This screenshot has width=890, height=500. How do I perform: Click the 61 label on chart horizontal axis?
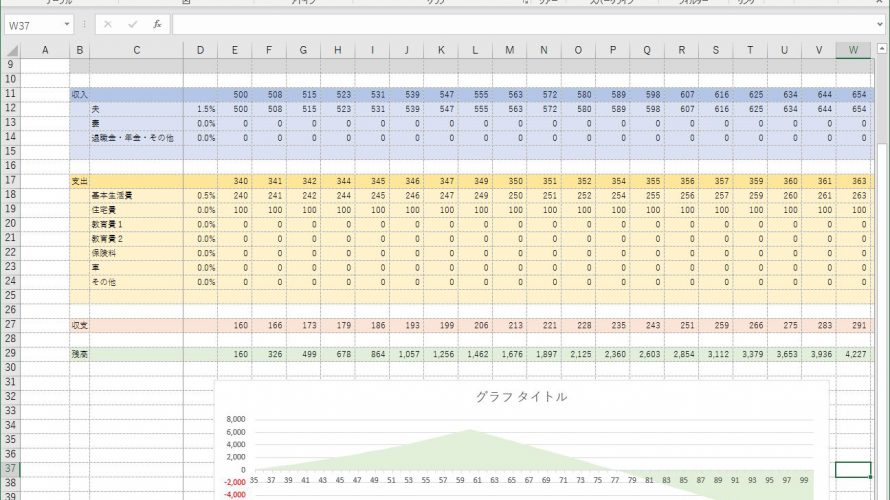[477, 480]
